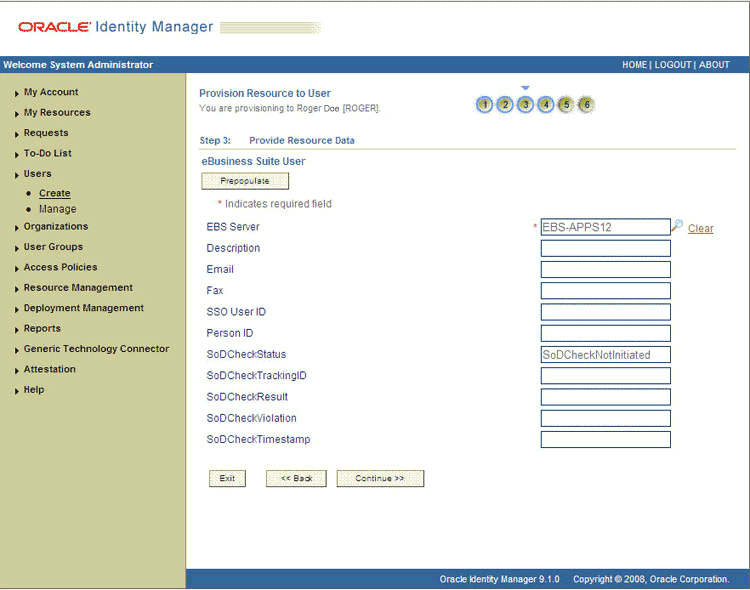This screenshot has height=590, width=750.
Task: Click the << Back button
Action: 296,478
